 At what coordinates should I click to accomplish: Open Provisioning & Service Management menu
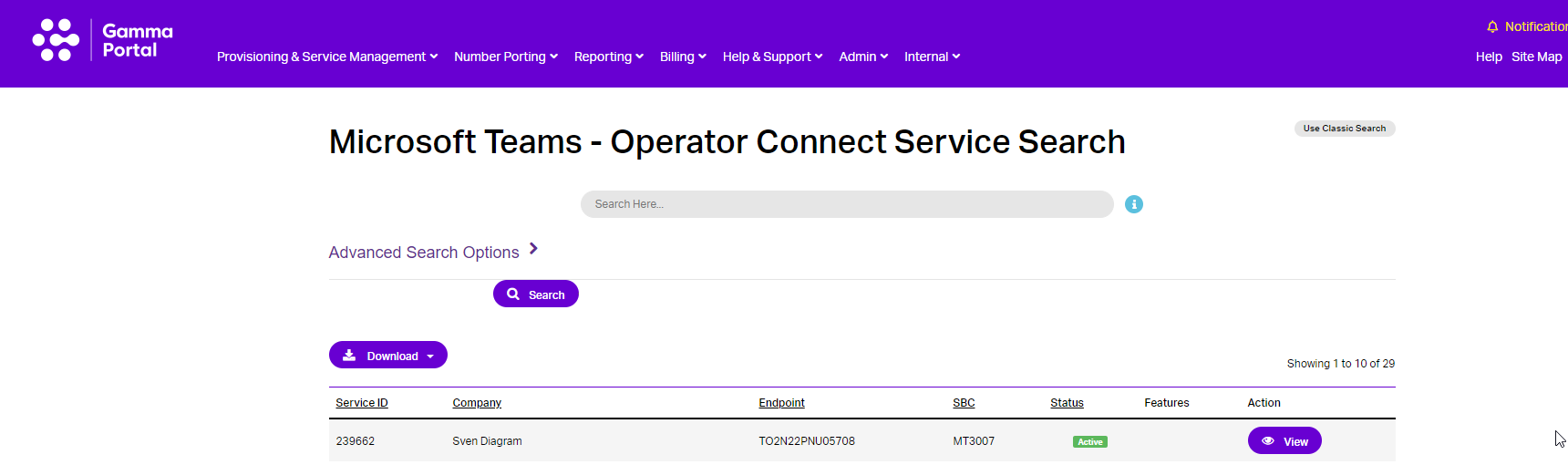(327, 57)
